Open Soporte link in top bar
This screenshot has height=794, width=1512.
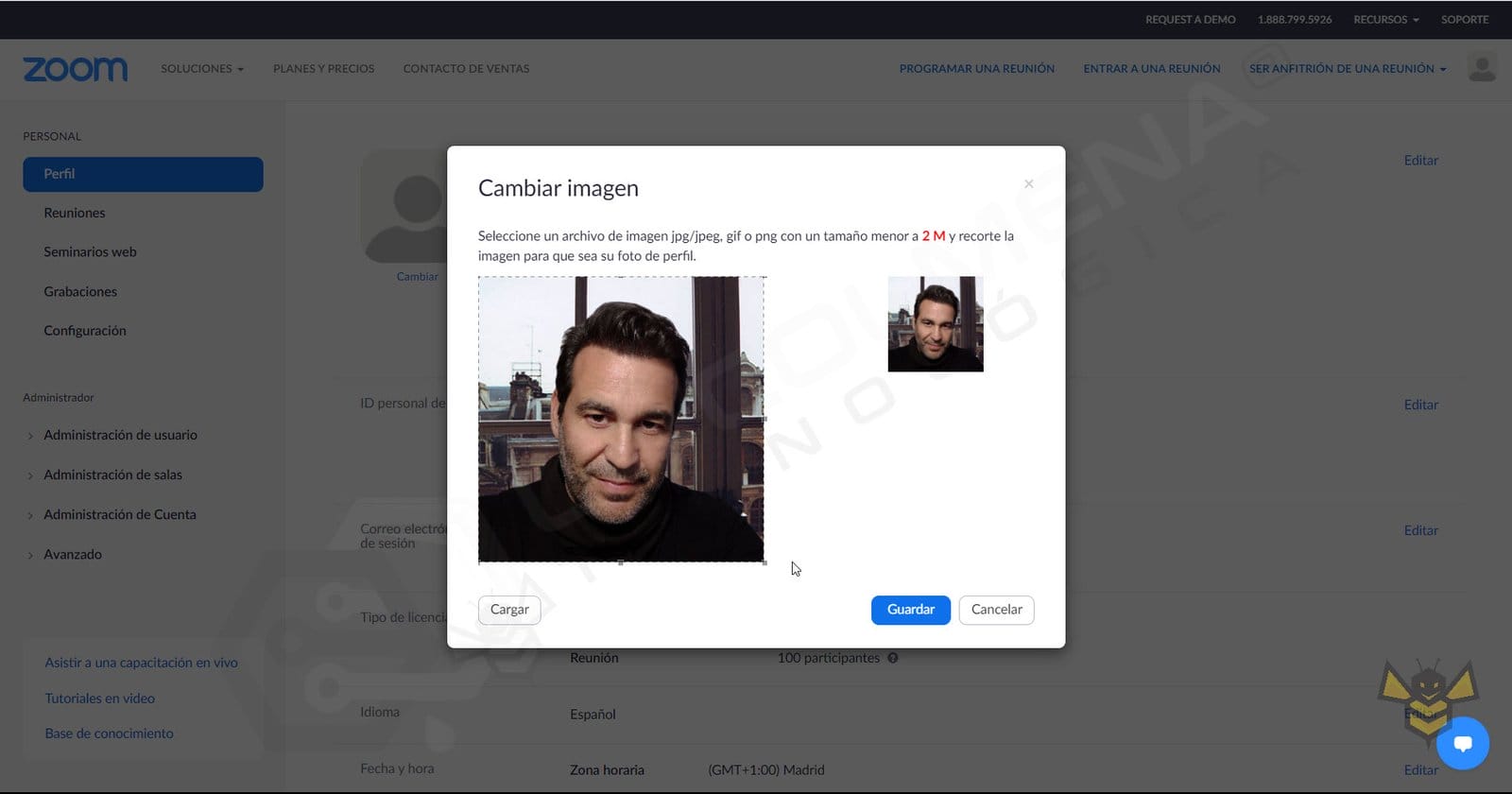point(1465,20)
